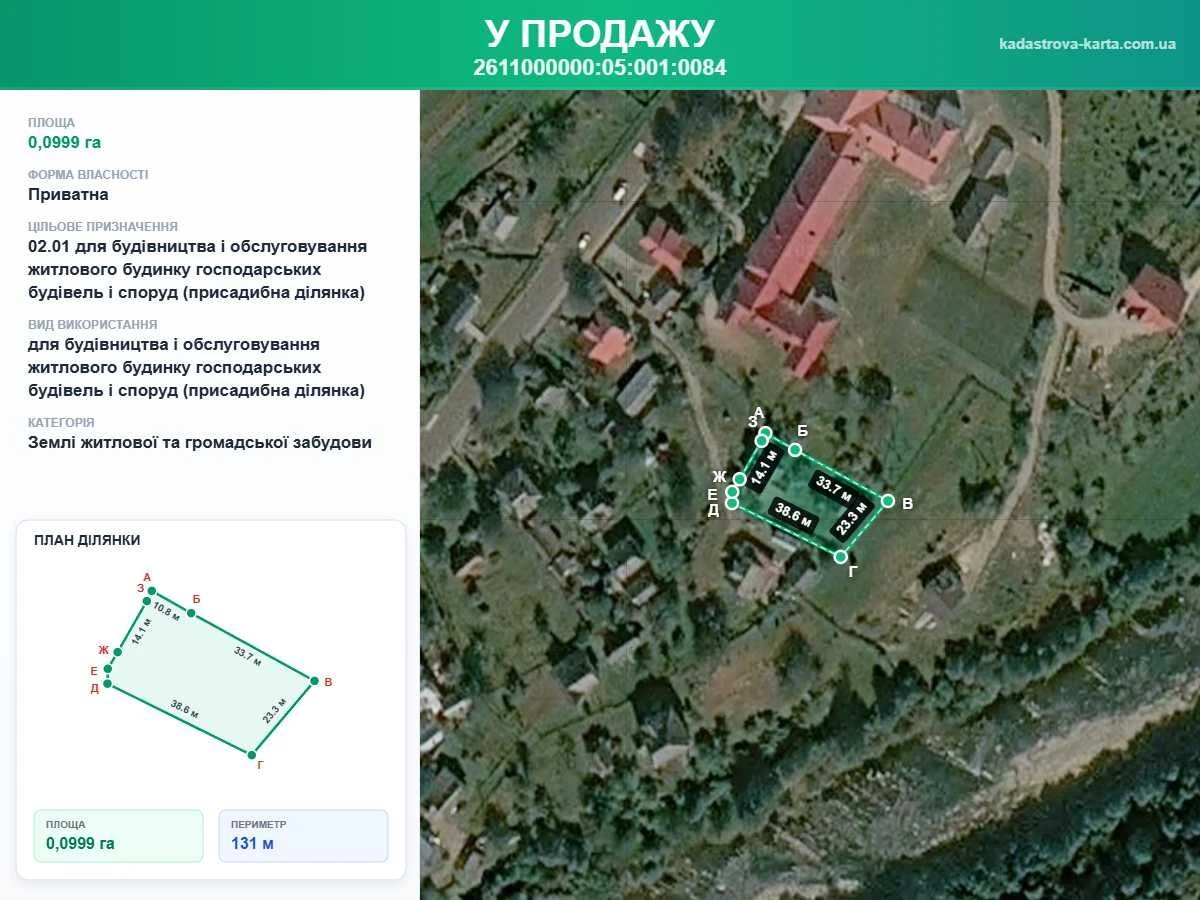
Task: Click vertex Е marker on the satellite map
Action: tap(732, 492)
